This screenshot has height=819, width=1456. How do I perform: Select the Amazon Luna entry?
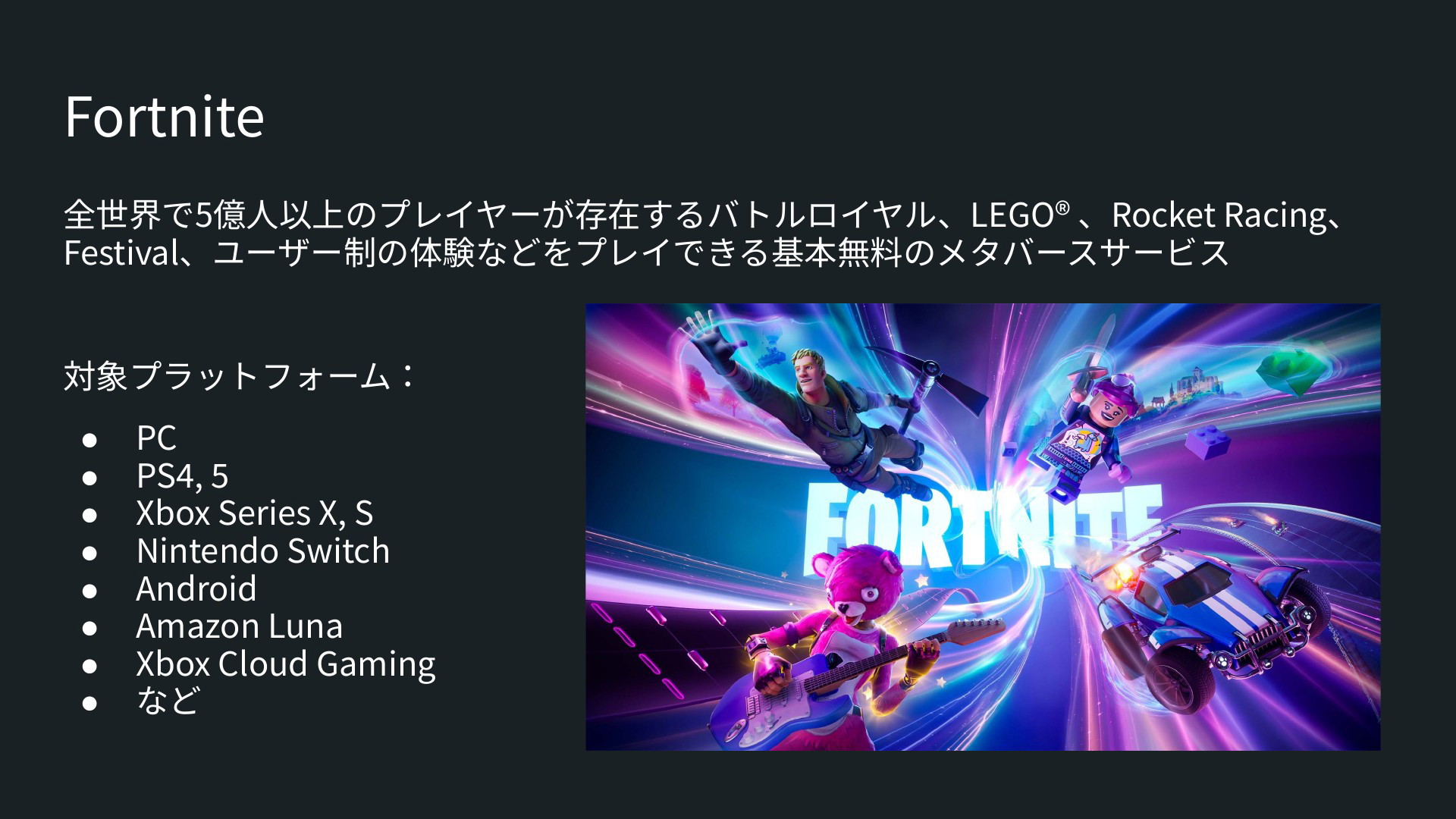(240, 626)
